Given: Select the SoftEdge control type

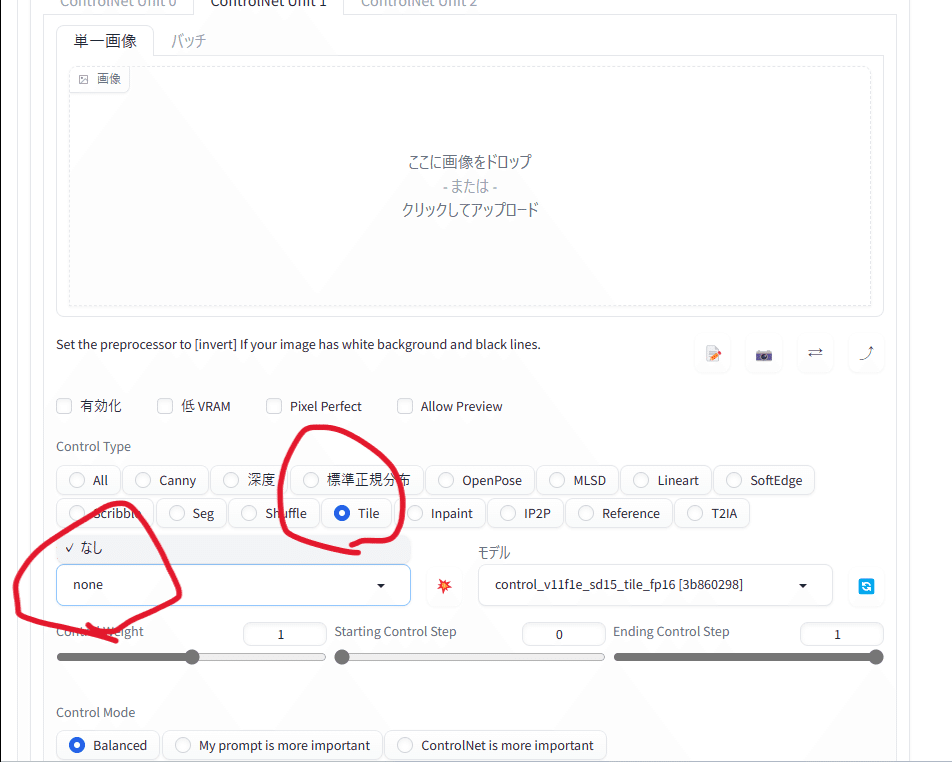Looking at the screenshot, I should click(764, 480).
